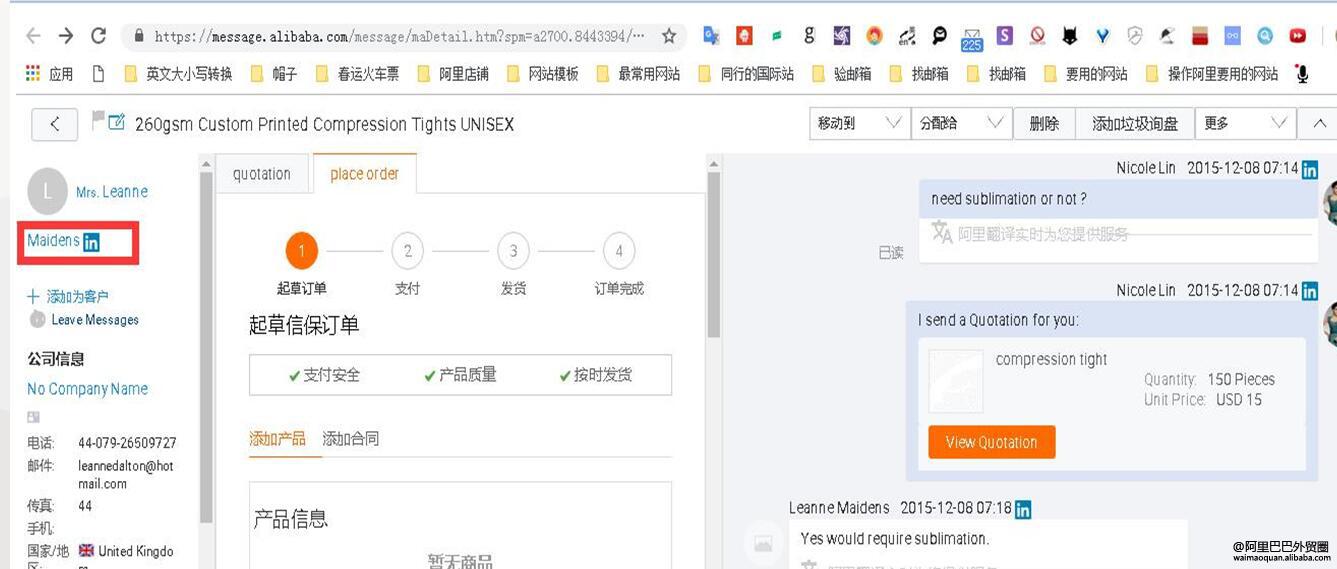
Task: Open the Google Translate extension icon
Action: [x=711, y=36]
